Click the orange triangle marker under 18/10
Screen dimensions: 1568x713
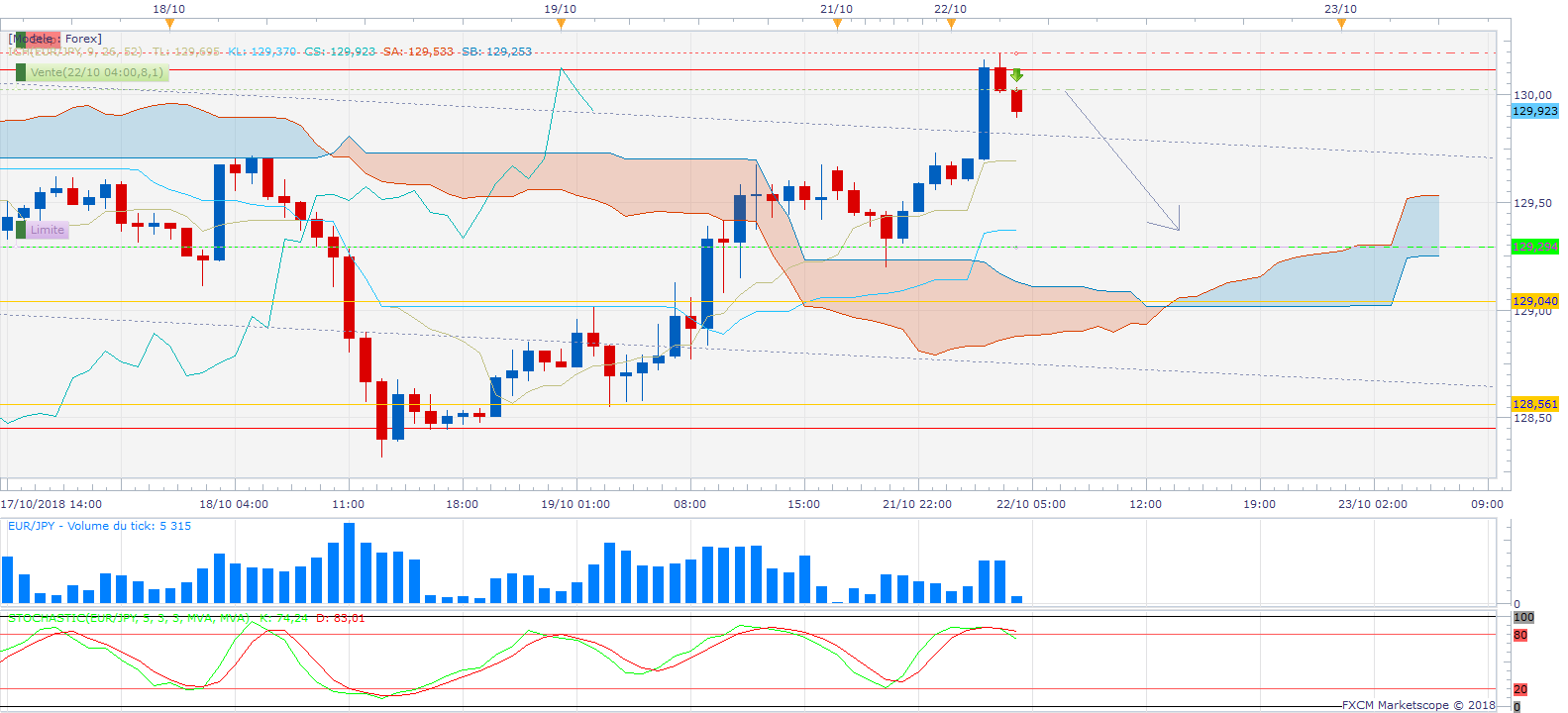(169, 23)
